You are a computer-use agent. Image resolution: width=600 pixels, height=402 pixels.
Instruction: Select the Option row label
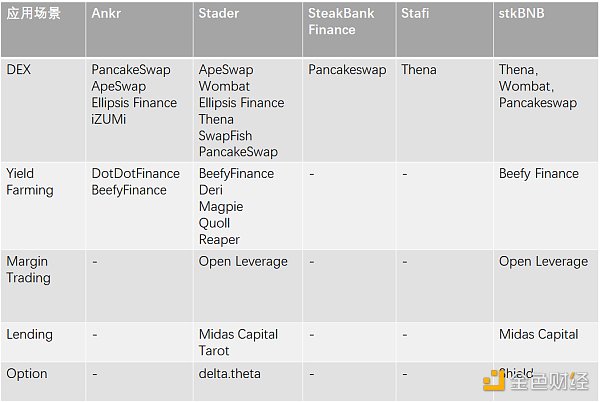click(x=27, y=372)
